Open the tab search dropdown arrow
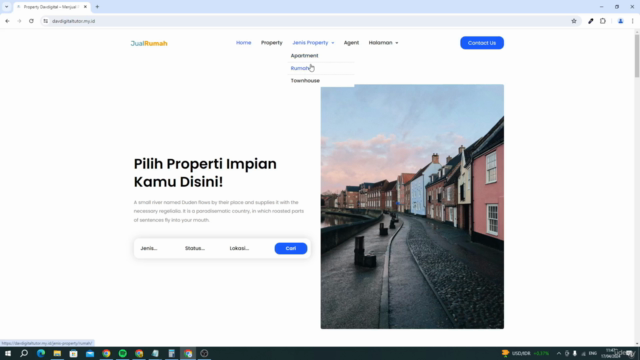Screen dimensions: 640x360 tap(7, 7)
